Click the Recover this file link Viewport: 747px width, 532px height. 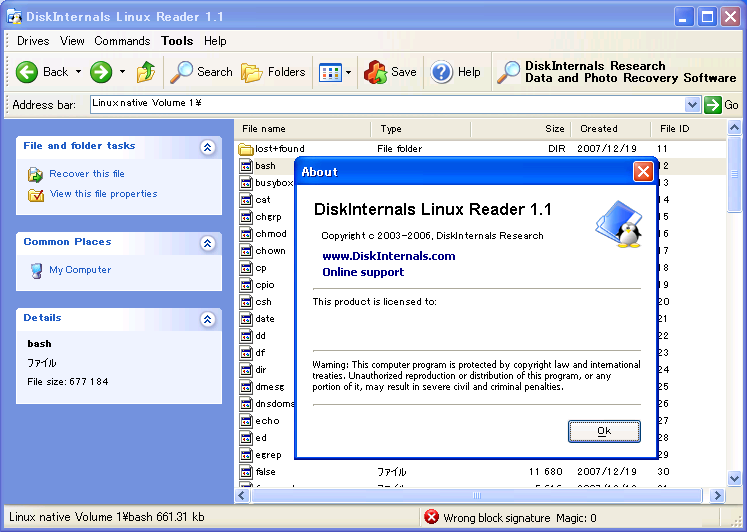tap(87, 174)
